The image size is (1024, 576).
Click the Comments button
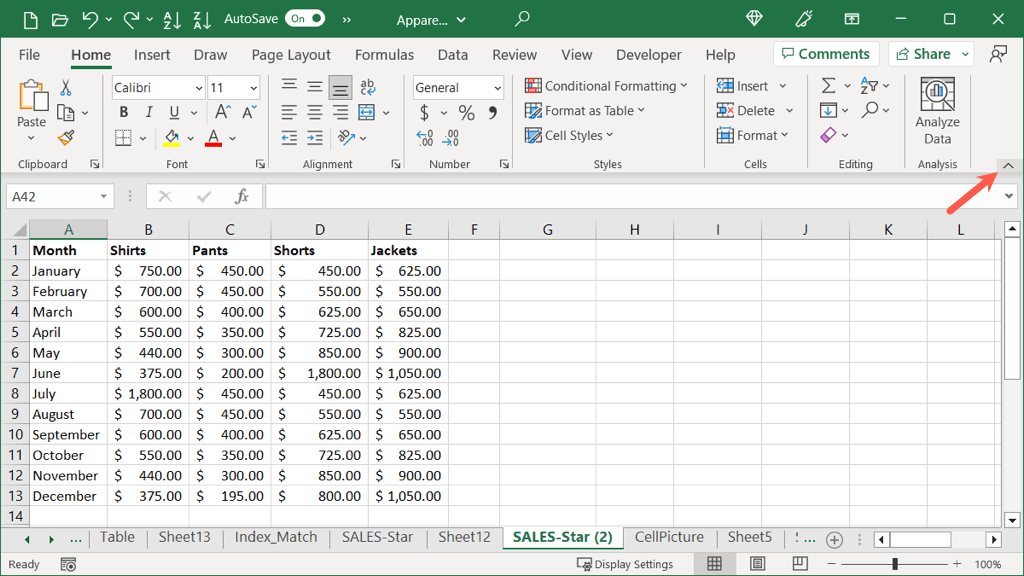click(825, 54)
